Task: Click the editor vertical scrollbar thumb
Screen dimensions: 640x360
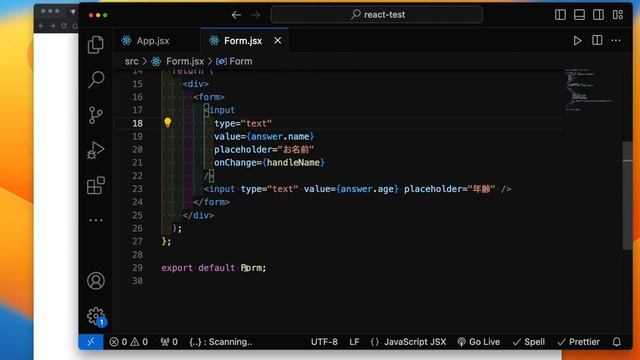Action: pos(627,195)
